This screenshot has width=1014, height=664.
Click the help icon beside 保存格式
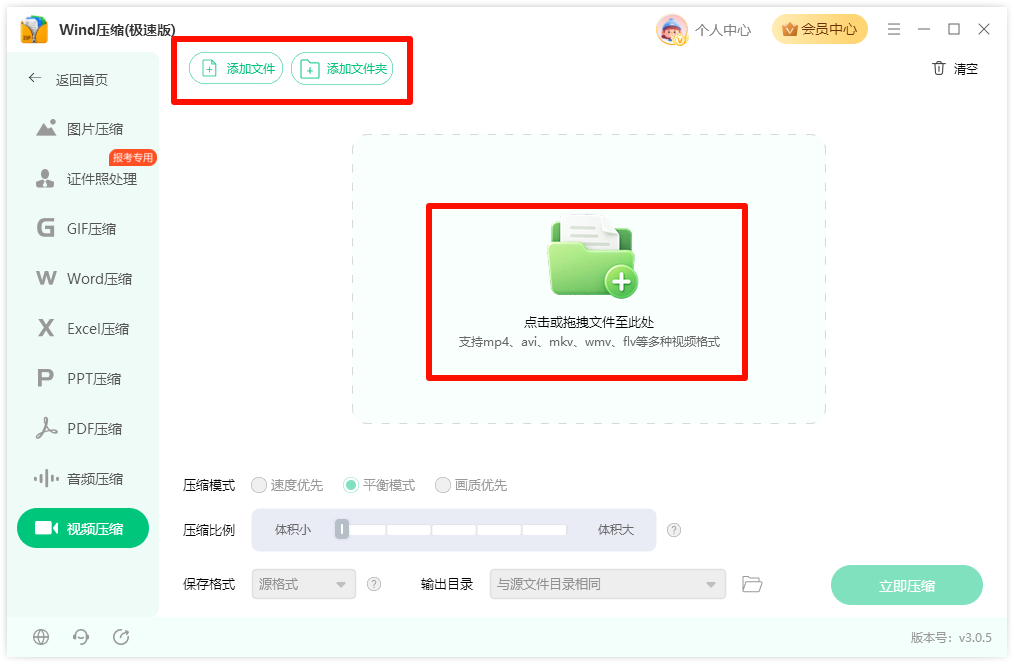[x=374, y=584]
